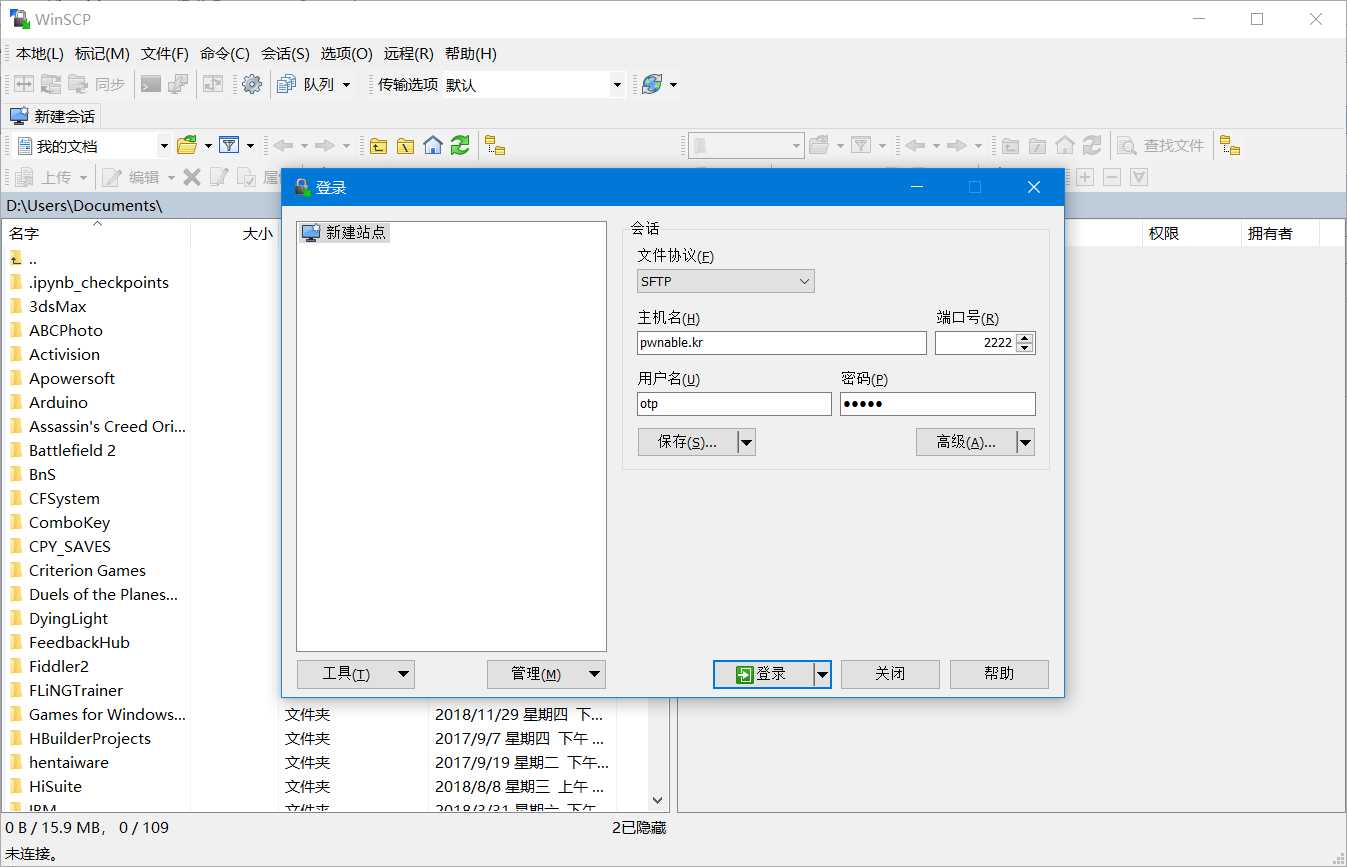Click the 帮助 button in login dialog
This screenshot has height=867, width=1347.
coord(999,674)
